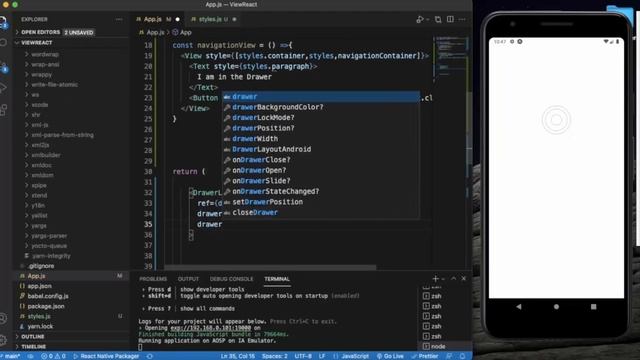Click the Prettier status bar button

click(424, 356)
